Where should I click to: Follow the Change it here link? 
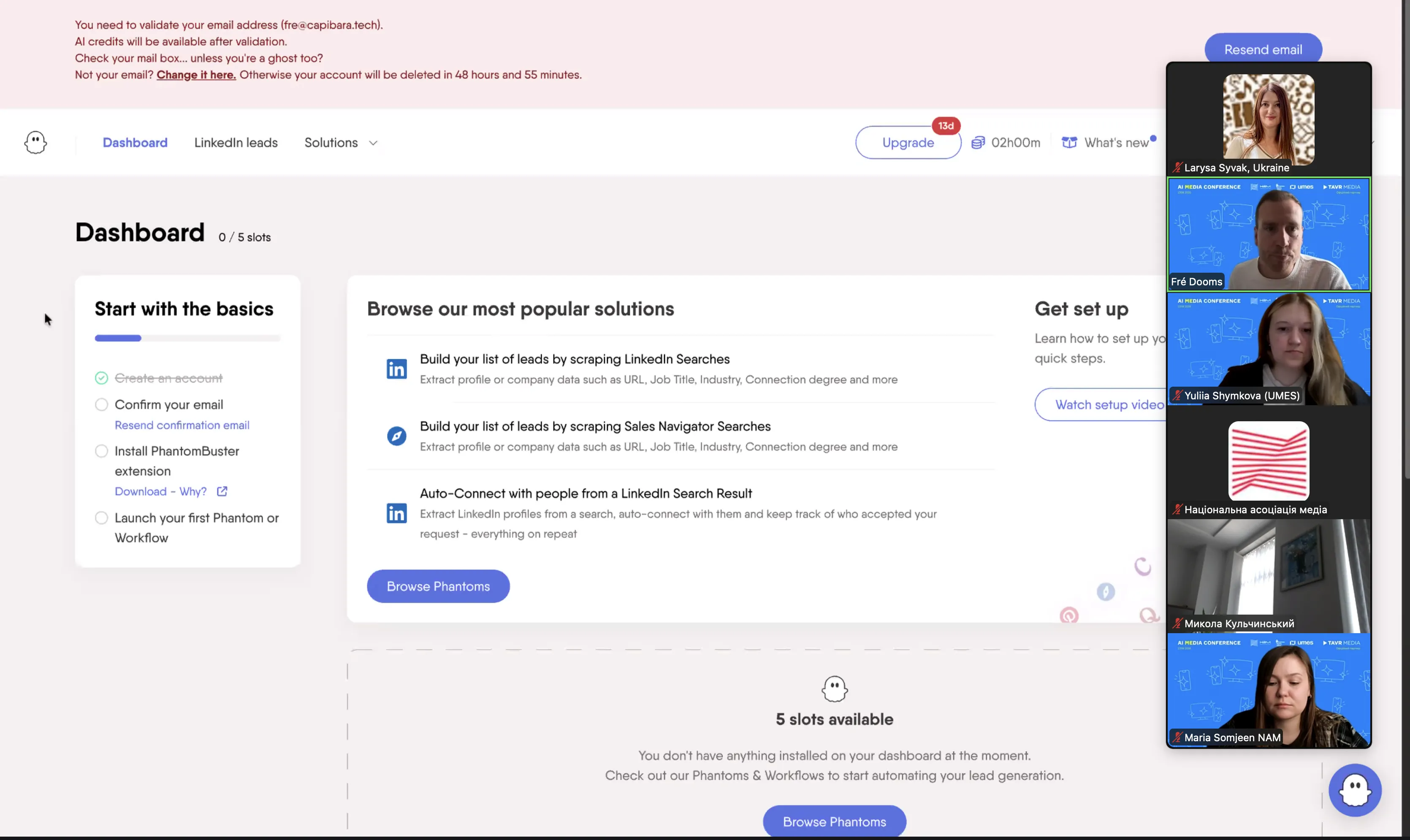click(196, 75)
